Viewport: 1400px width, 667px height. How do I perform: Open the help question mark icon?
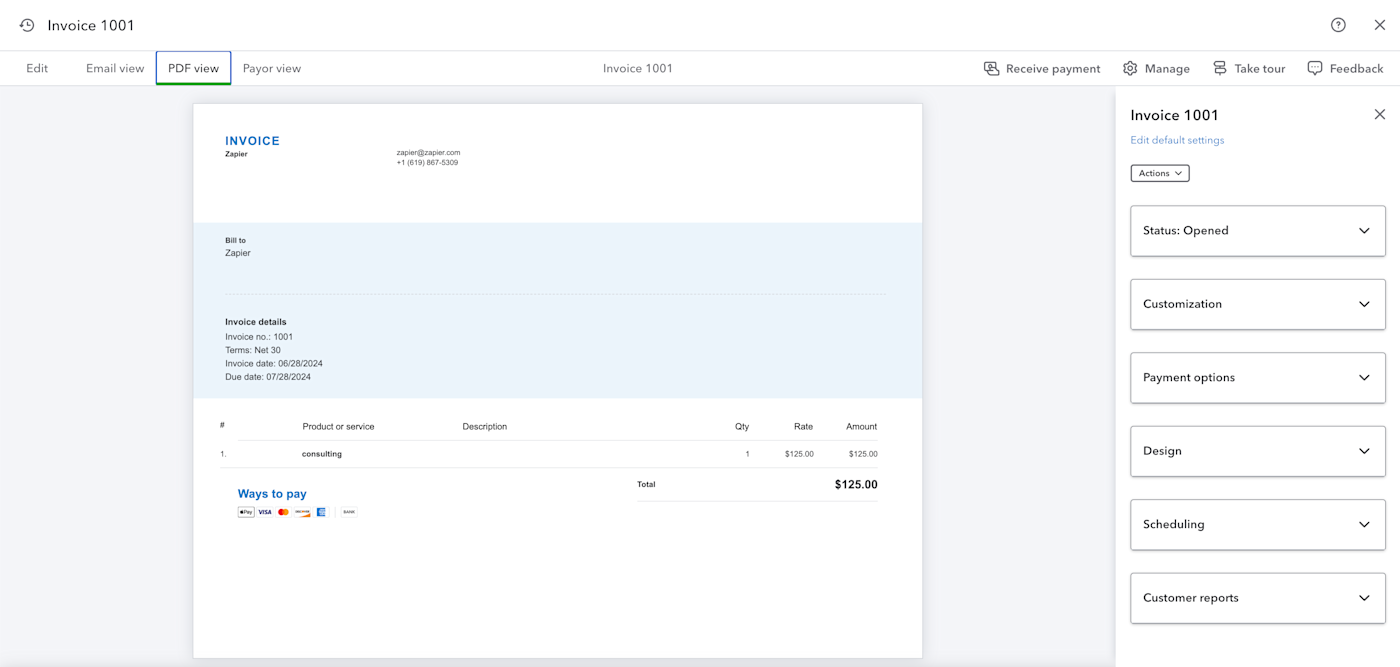pyautogui.click(x=1338, y=25)
